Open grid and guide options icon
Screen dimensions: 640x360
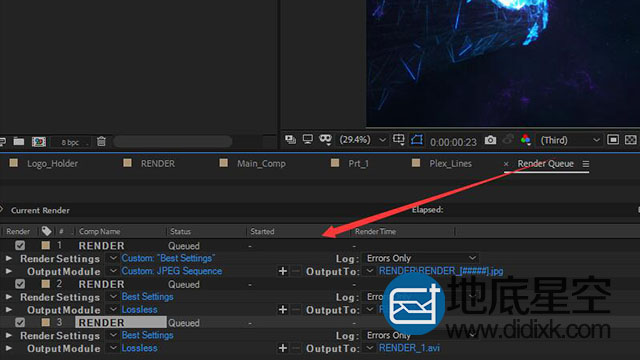tap(398, 140)
